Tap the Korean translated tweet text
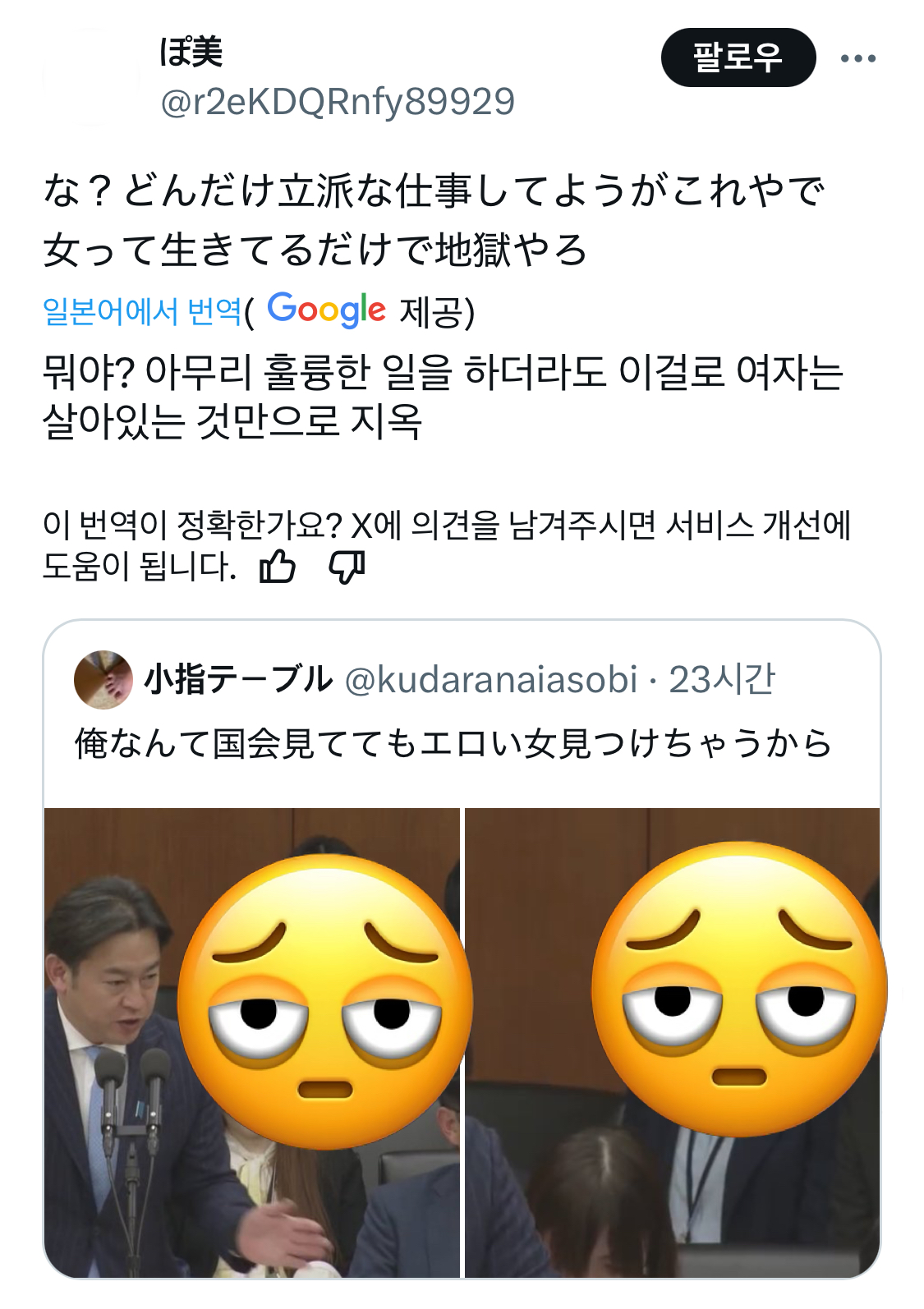924x1309 pixels. (444, 397)
